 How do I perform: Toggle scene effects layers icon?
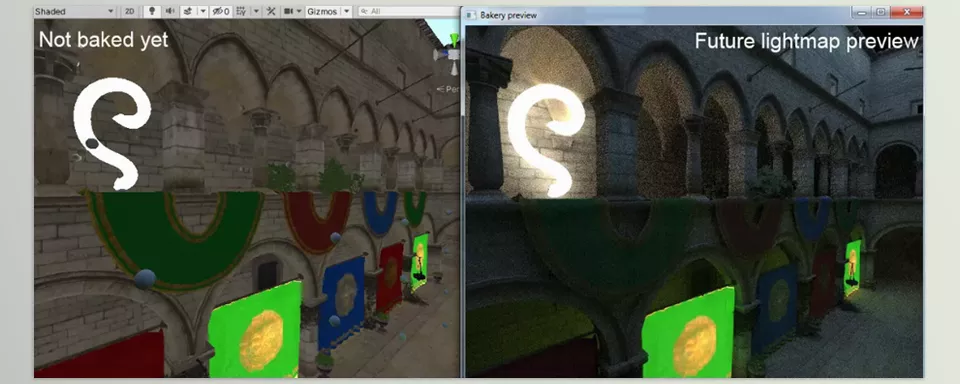[189, 12]
